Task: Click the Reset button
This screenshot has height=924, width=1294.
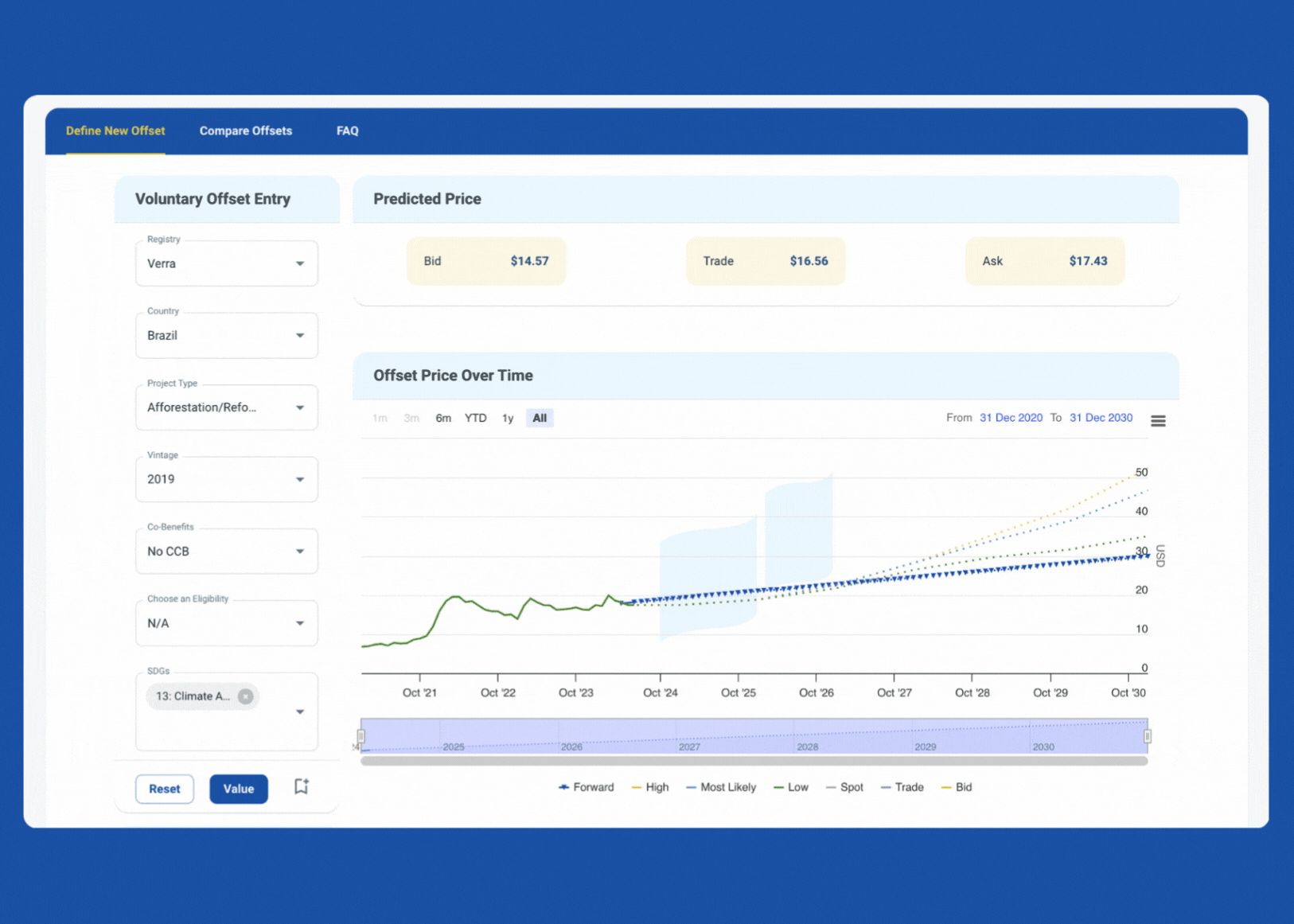Action: pyautogui.click(x=165, y=789)
